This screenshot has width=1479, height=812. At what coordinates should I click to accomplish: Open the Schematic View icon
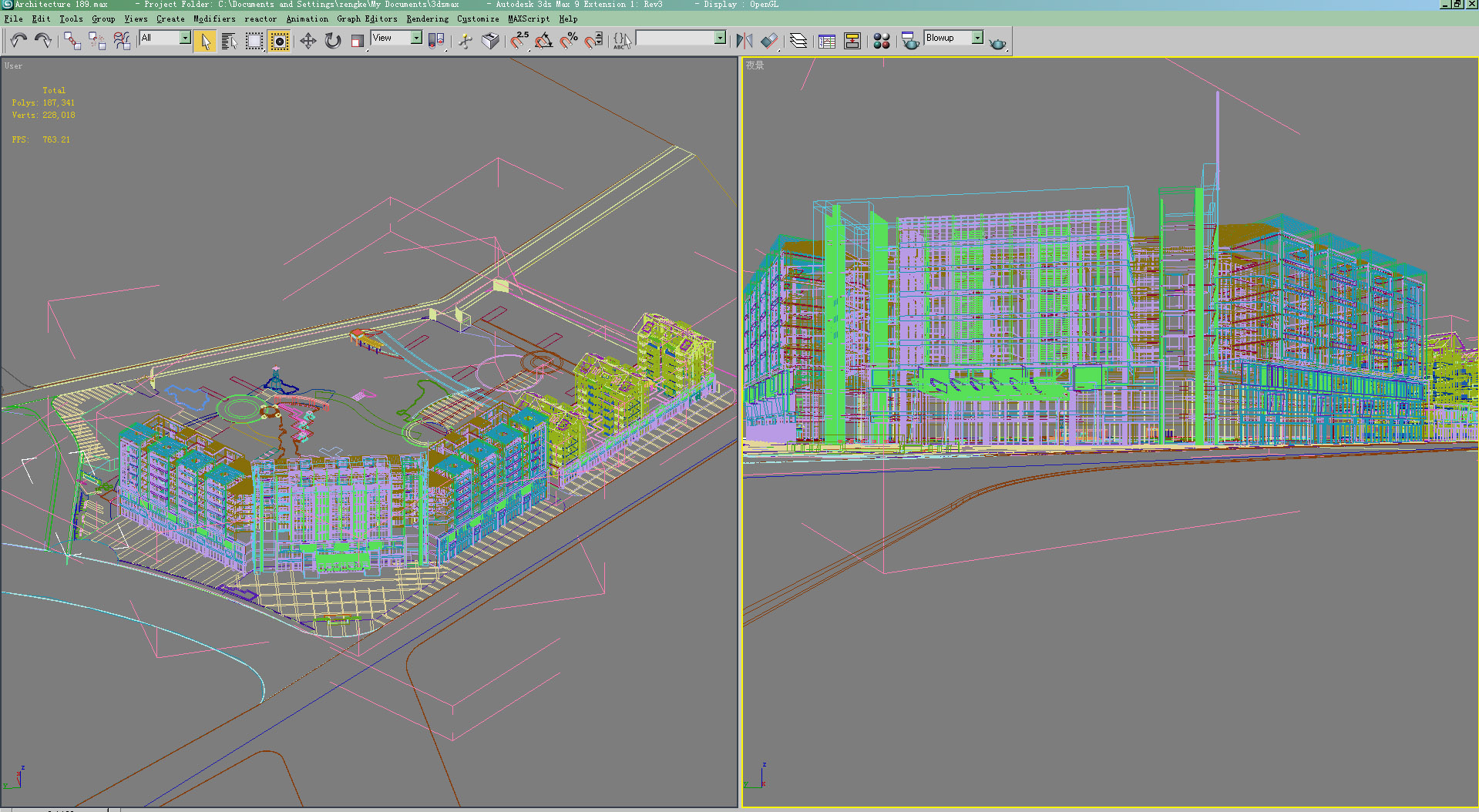coord(852,41)
